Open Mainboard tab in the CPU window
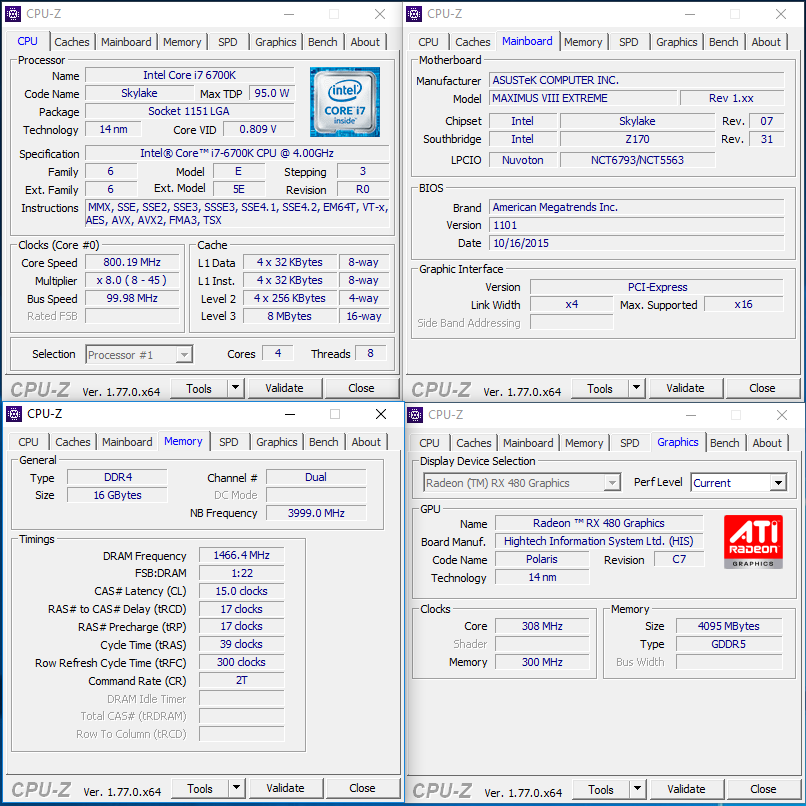Image resolution: width=806 pixels, height=806 pixels. 126,42
